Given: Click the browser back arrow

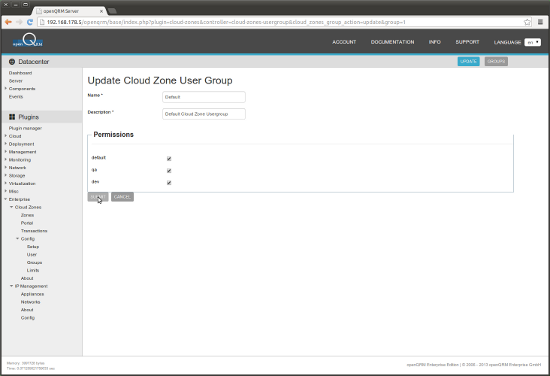Looking at the screenshot, I should tap(8, 22).
